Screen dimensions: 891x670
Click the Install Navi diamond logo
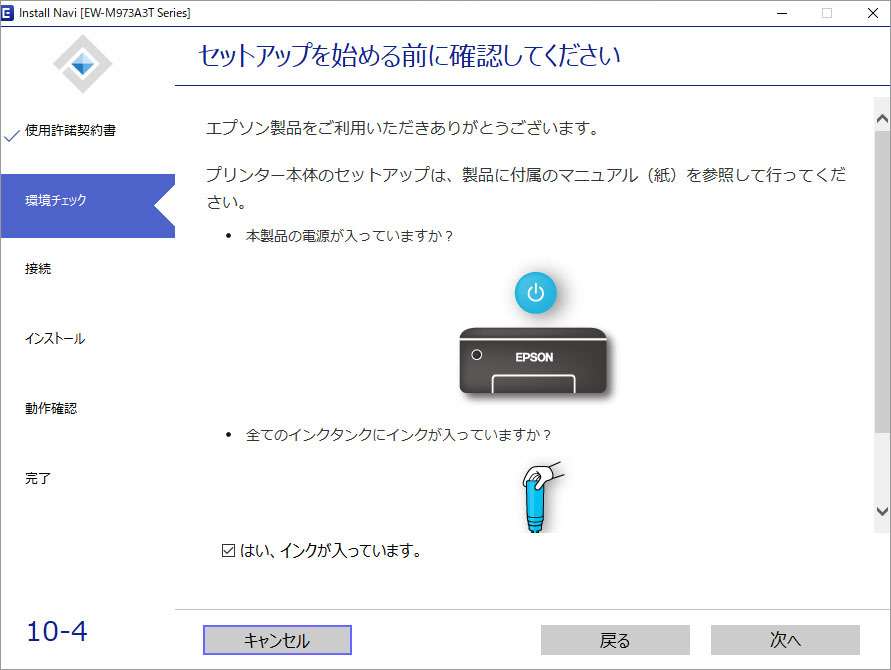point(83,64)
